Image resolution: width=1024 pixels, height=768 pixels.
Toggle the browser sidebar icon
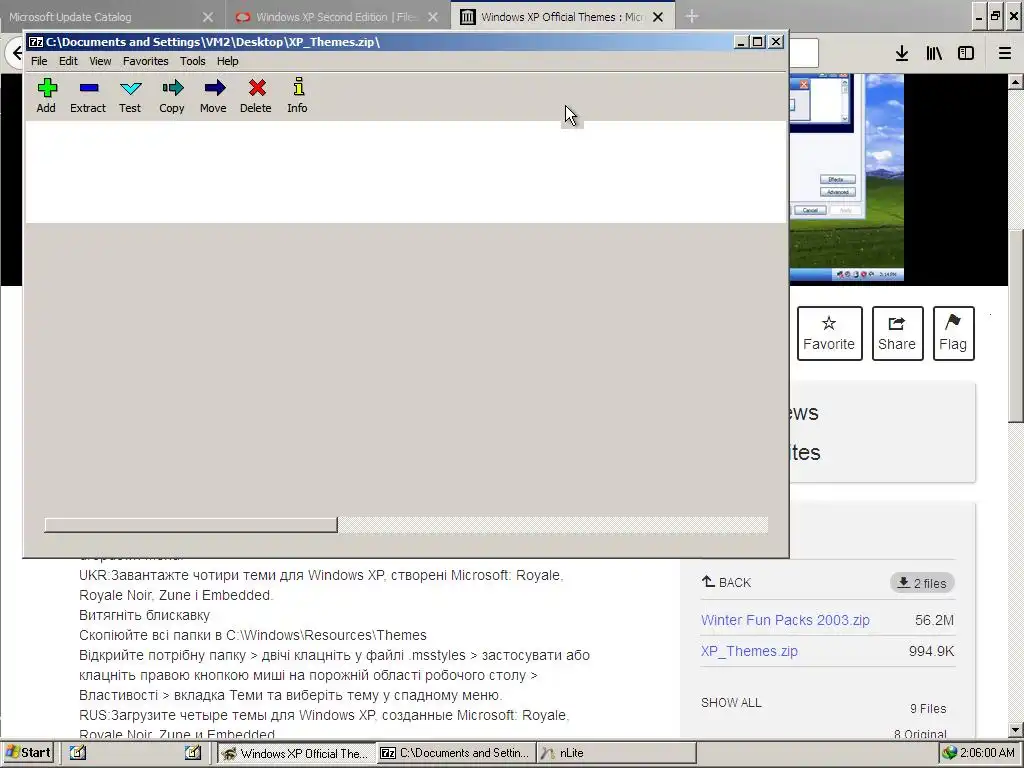(966, 54)
